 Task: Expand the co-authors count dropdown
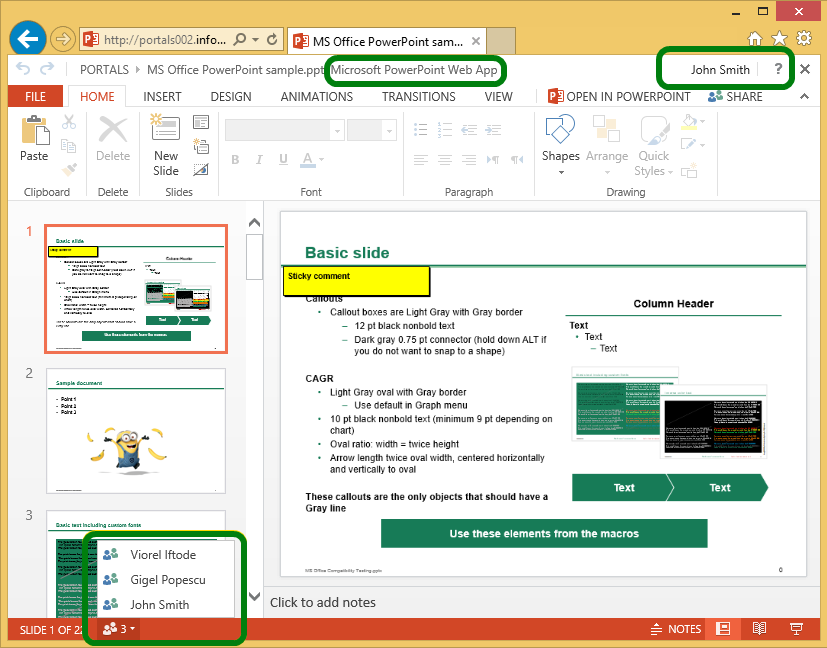(119, 628)
